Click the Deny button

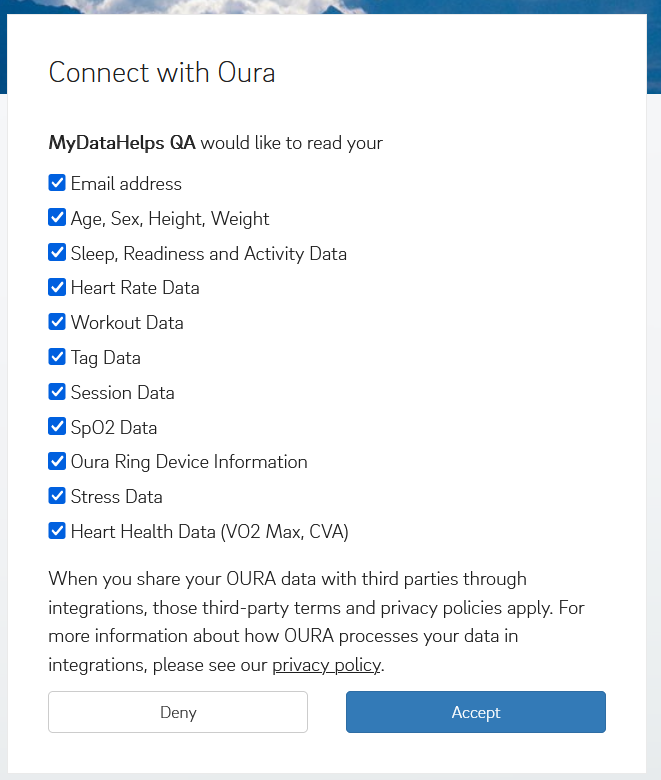pyautogui.click(x=178, y=712)
